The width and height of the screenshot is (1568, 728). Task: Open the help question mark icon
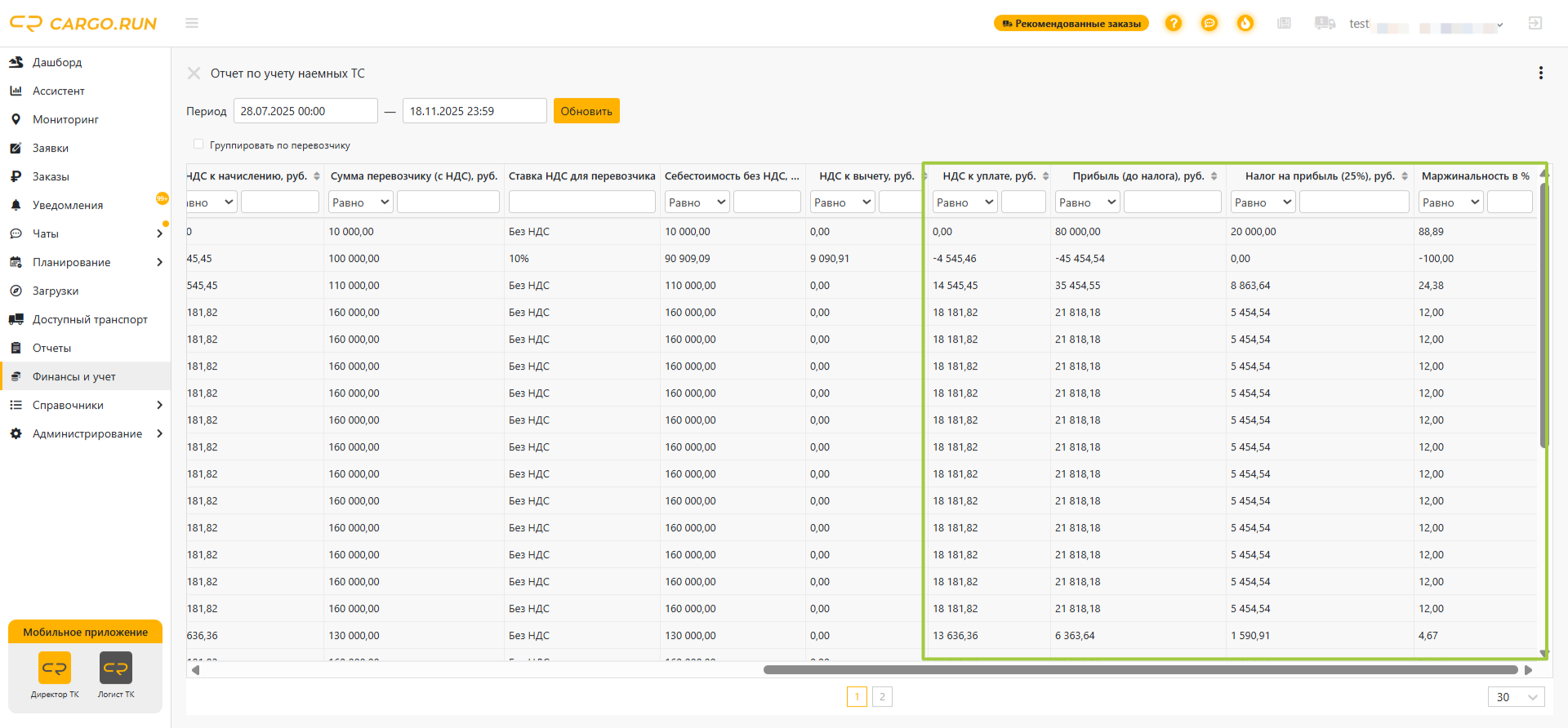[1174, 23]
